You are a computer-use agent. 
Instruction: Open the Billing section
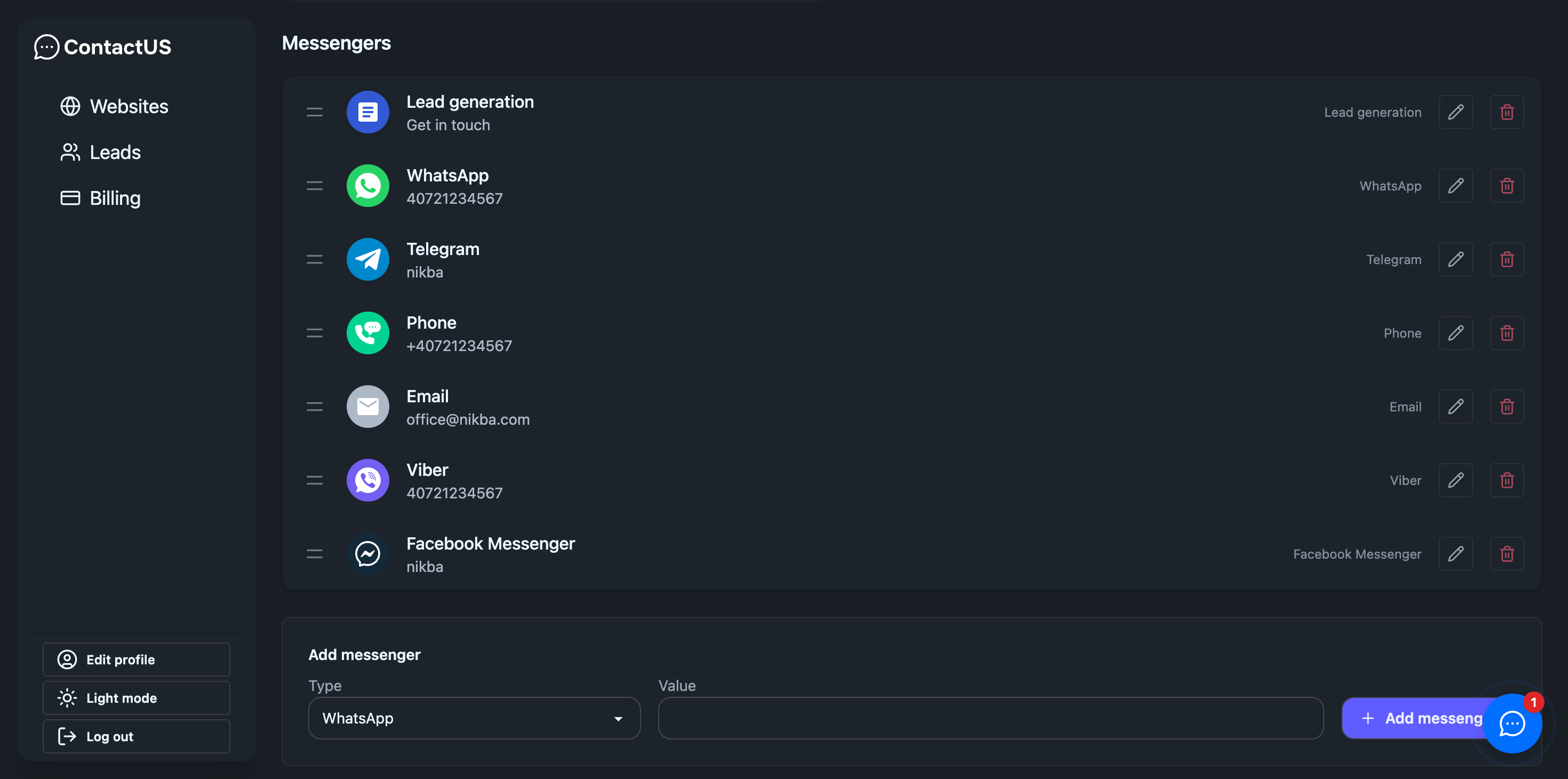tap(115, 197)
